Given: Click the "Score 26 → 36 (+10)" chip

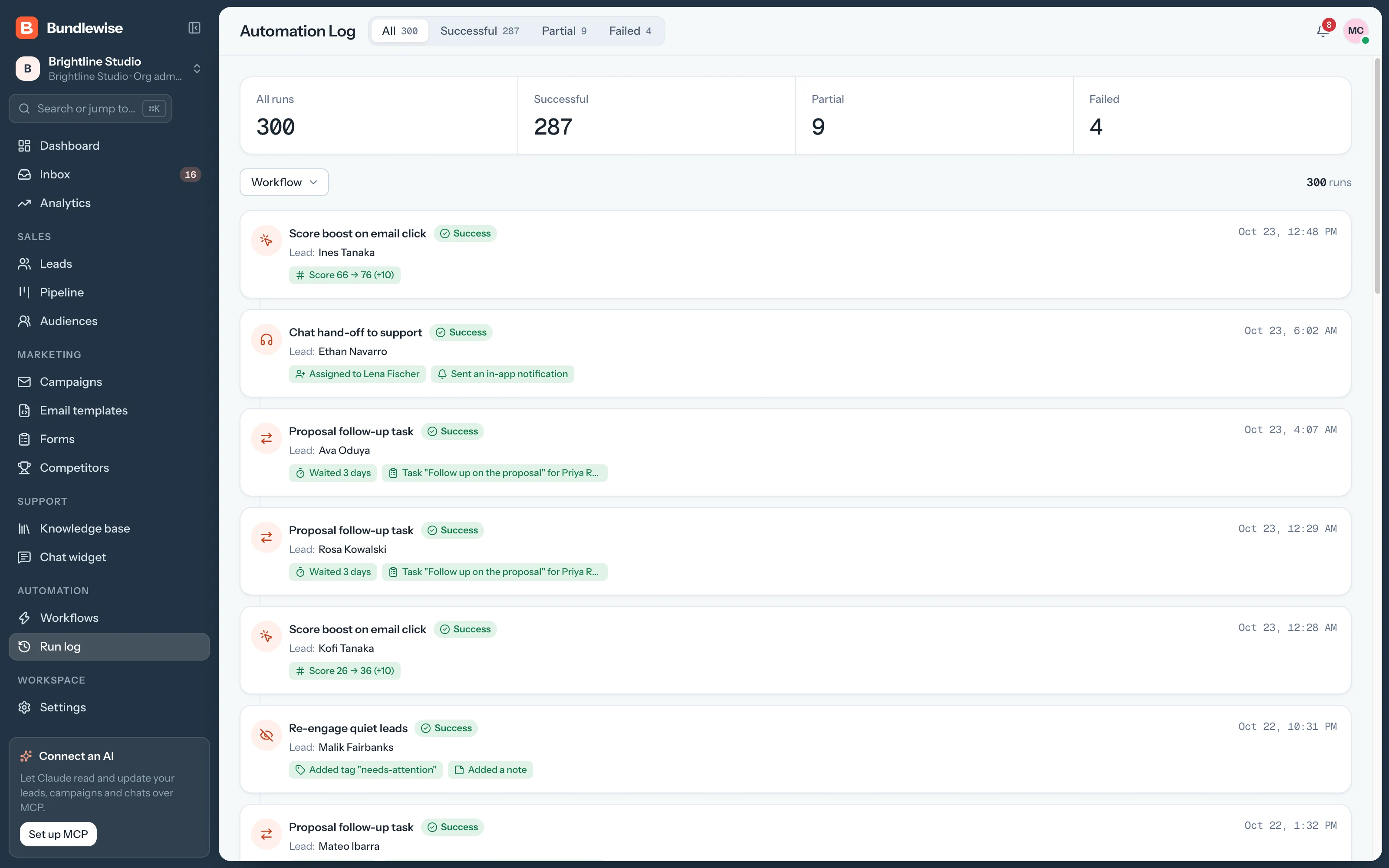Looking at the screenshot, I should [344, 671].
